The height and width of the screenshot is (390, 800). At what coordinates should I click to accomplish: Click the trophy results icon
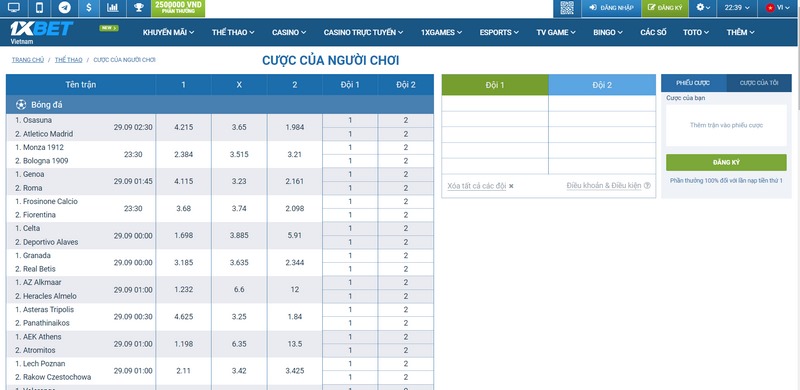click(x=138, y=8)
